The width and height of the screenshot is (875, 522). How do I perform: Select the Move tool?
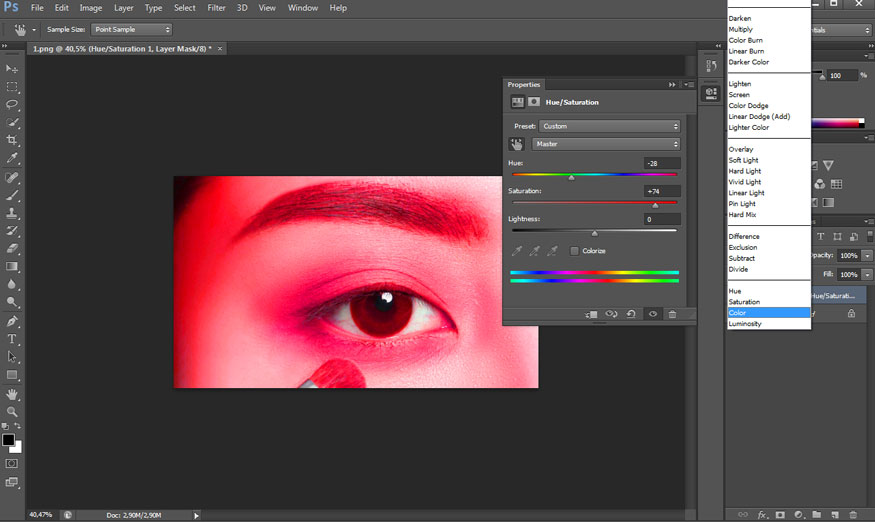(x=12, y=69)
